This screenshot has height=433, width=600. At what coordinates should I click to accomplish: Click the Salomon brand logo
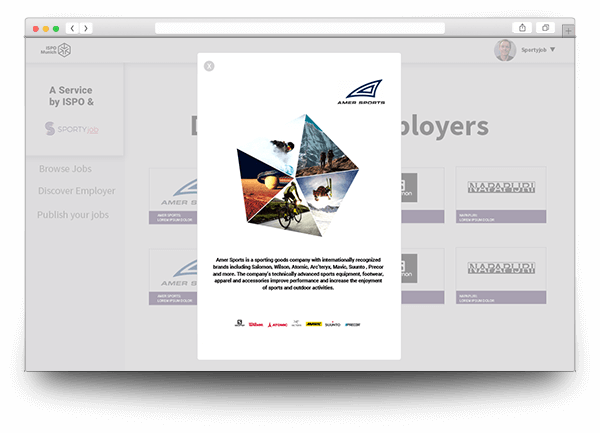point(240,324)
